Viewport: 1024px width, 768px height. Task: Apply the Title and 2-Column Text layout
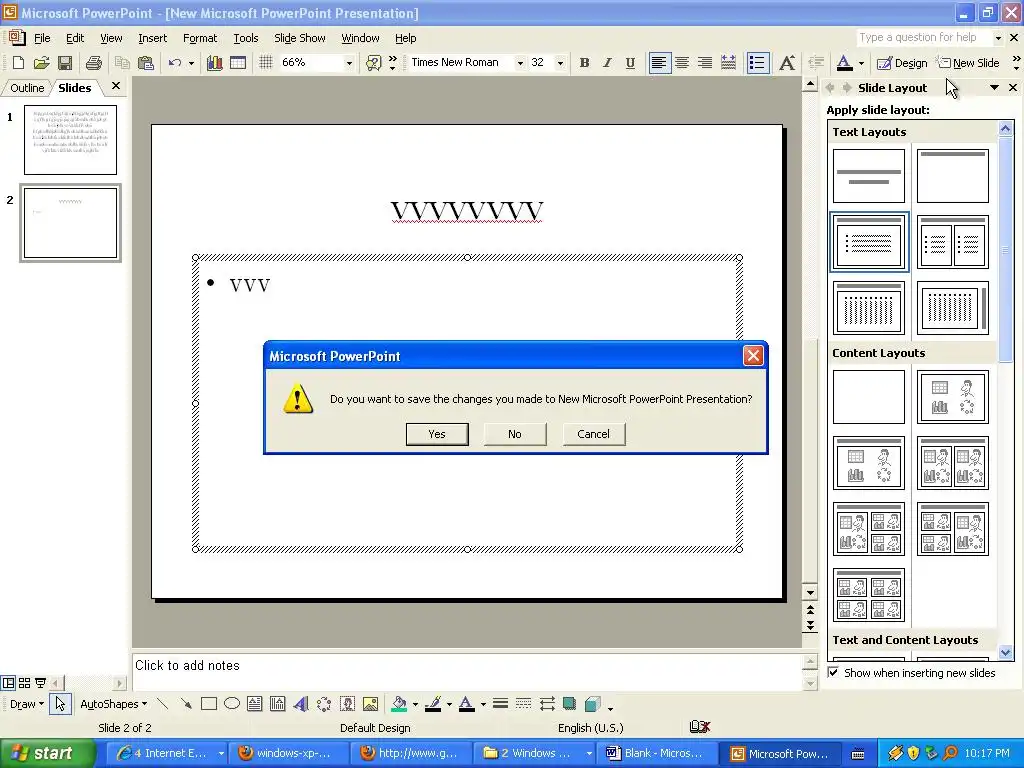pos(952,242)
